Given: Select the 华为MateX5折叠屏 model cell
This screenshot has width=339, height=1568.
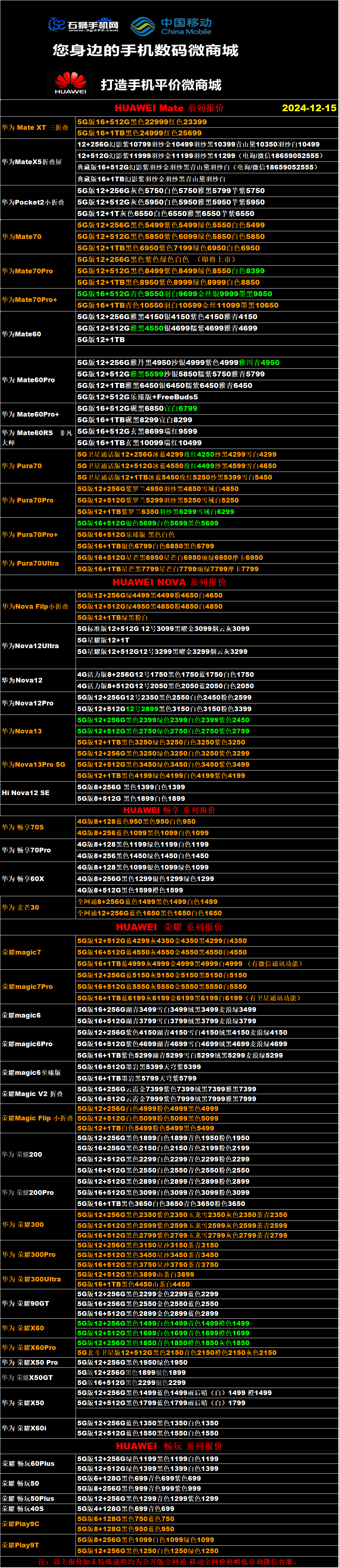Looking at the screenshot, I should coord(38,162).
